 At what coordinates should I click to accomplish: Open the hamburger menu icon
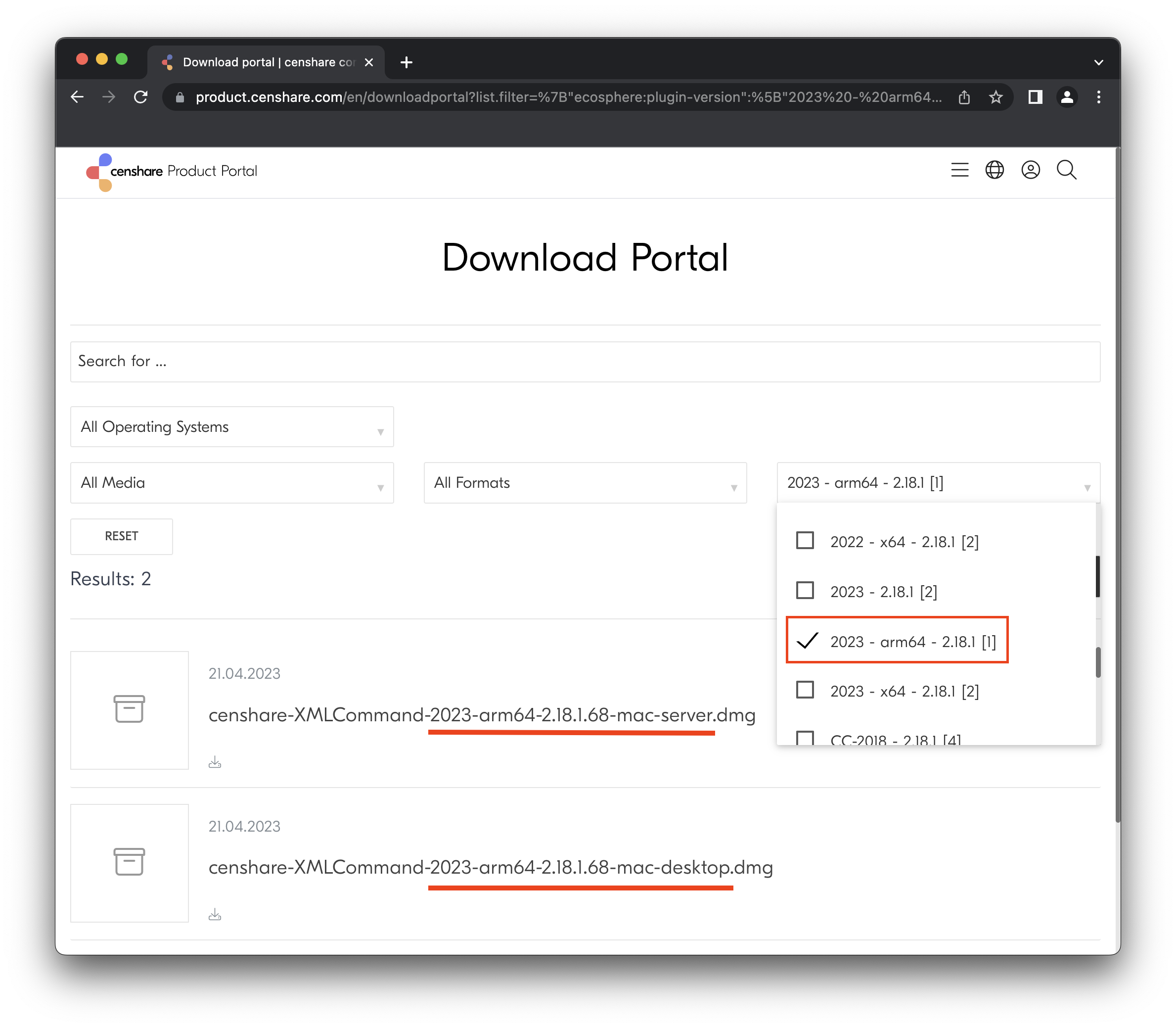point(959,170)
